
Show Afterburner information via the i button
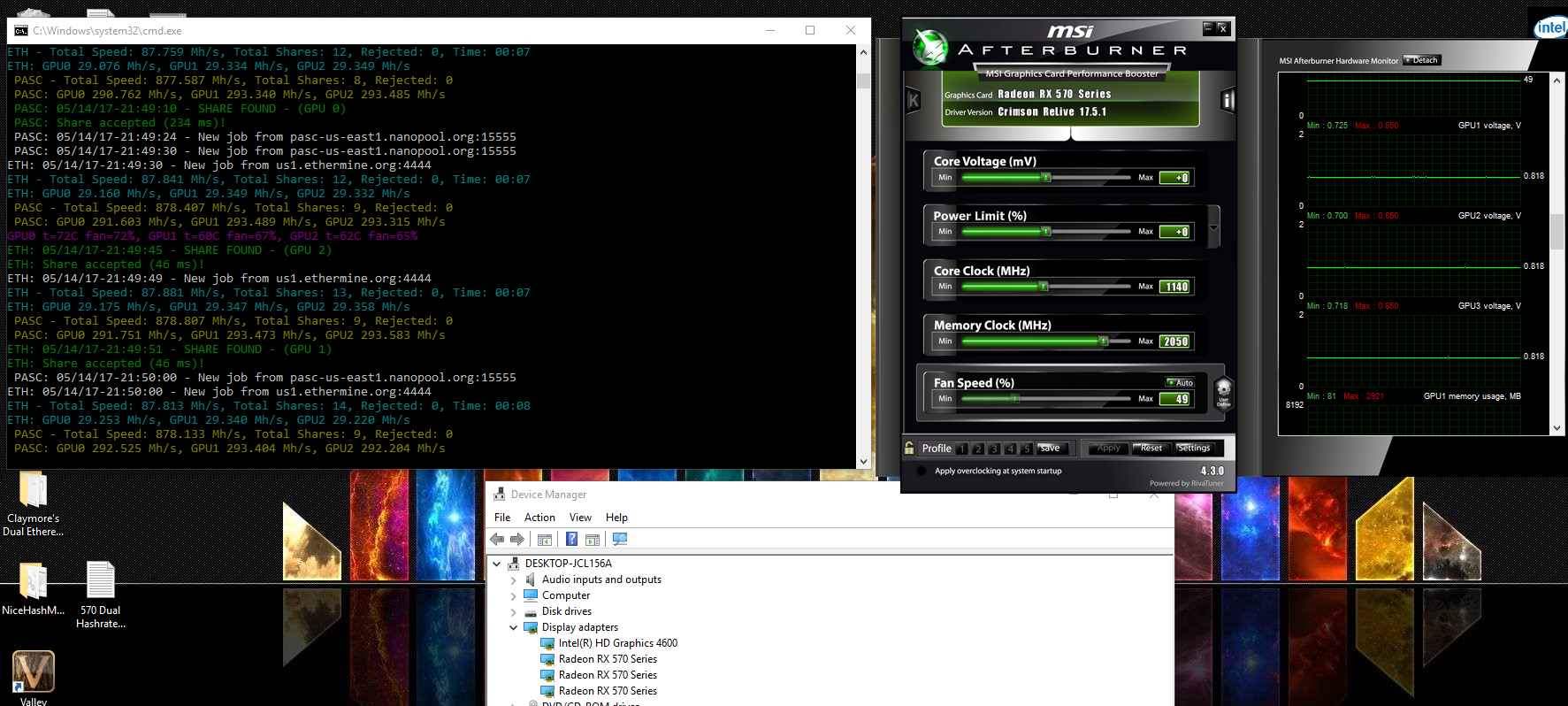pos(1228,100)
